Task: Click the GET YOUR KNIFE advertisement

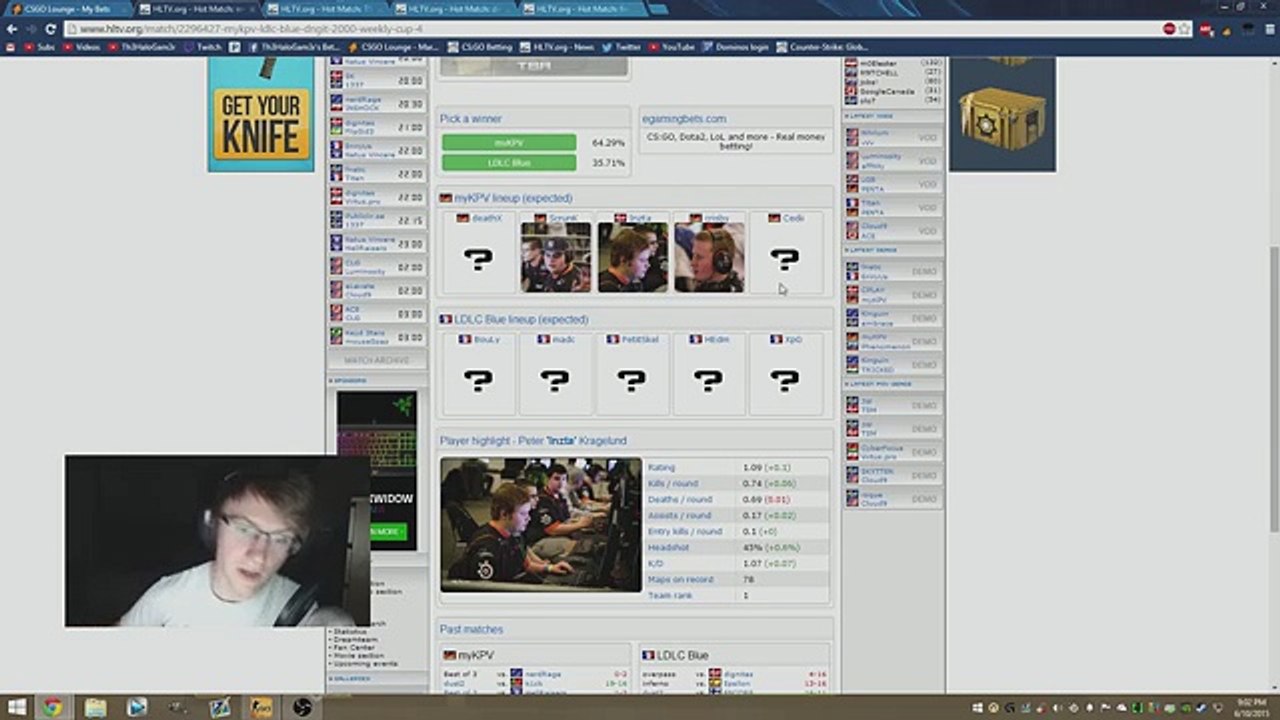Action: click(260, 114)
